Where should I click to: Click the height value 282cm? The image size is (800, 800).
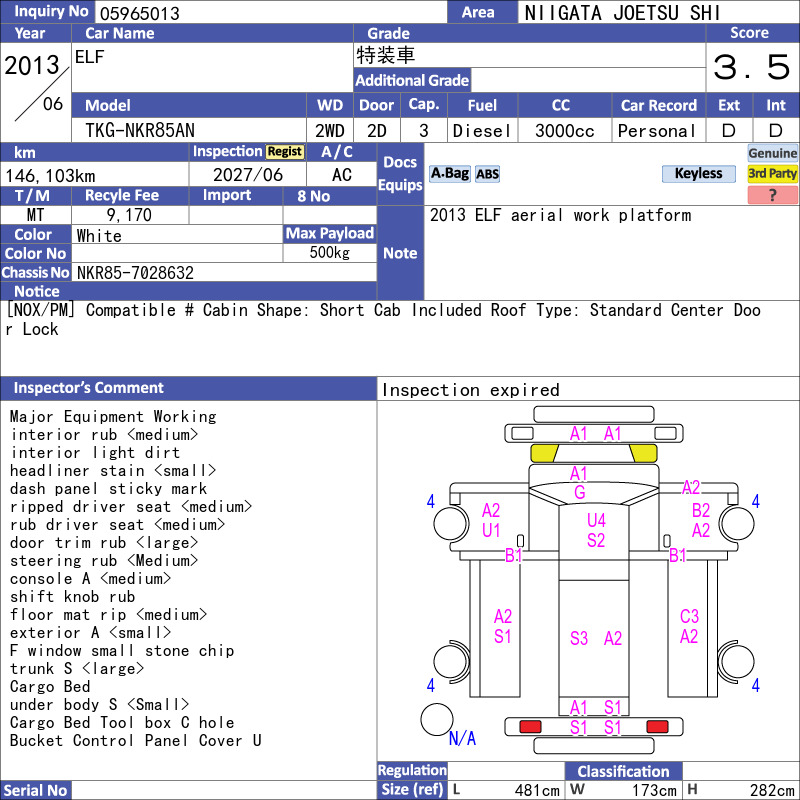click(771, 791)
